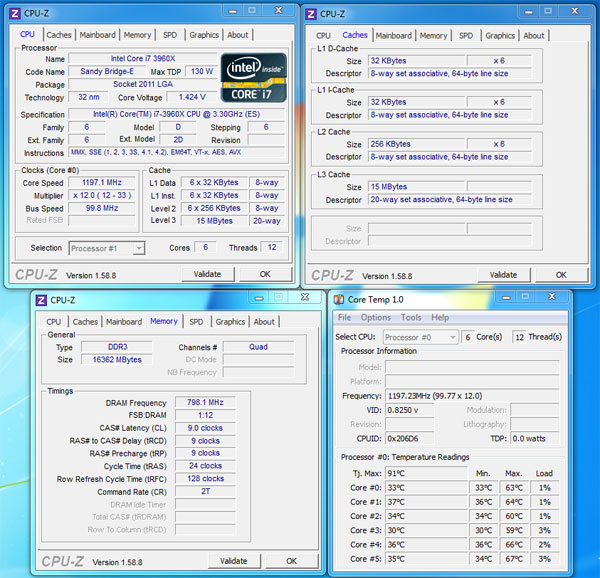Open Mainboard tab in the CPU tab window
The image size is (600, 578).
(x=98, y=35)
